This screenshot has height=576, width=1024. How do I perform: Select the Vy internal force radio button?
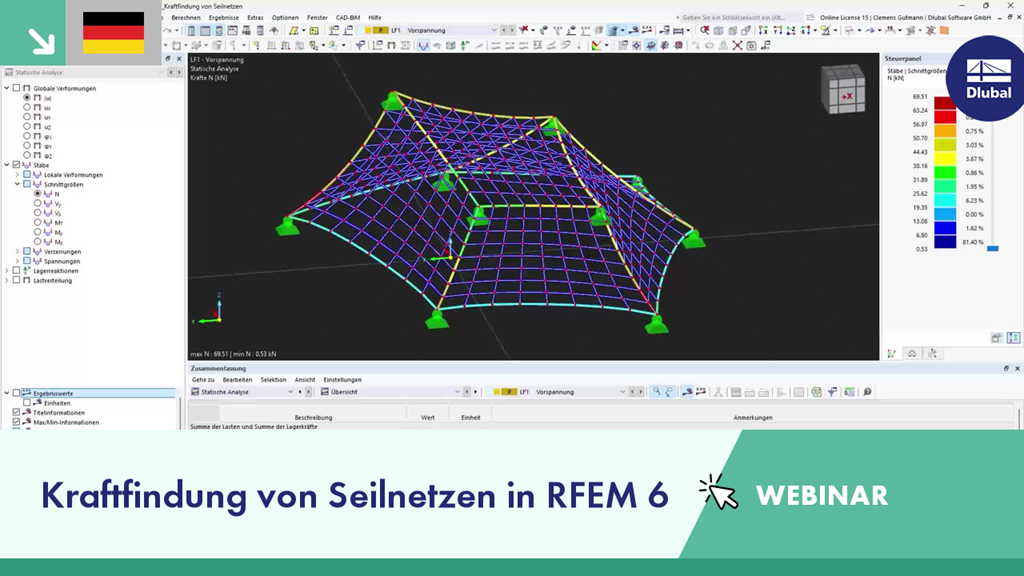tap(37, 204)
